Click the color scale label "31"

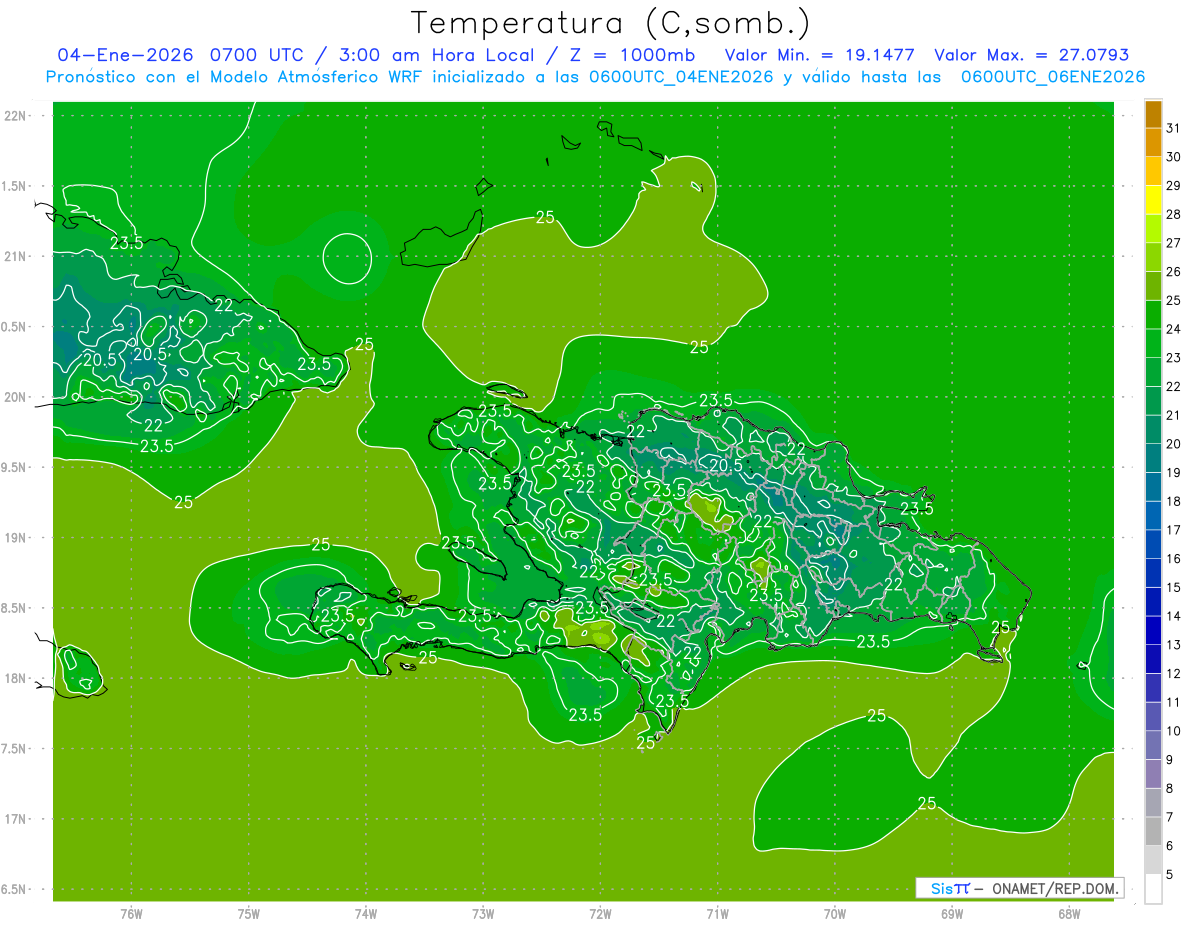(1173, 128)
